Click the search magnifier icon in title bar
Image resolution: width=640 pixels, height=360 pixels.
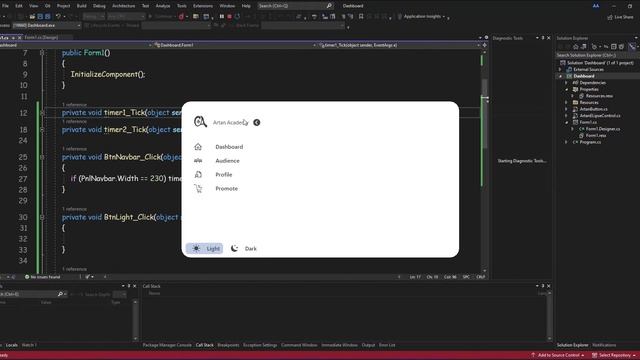329,6
